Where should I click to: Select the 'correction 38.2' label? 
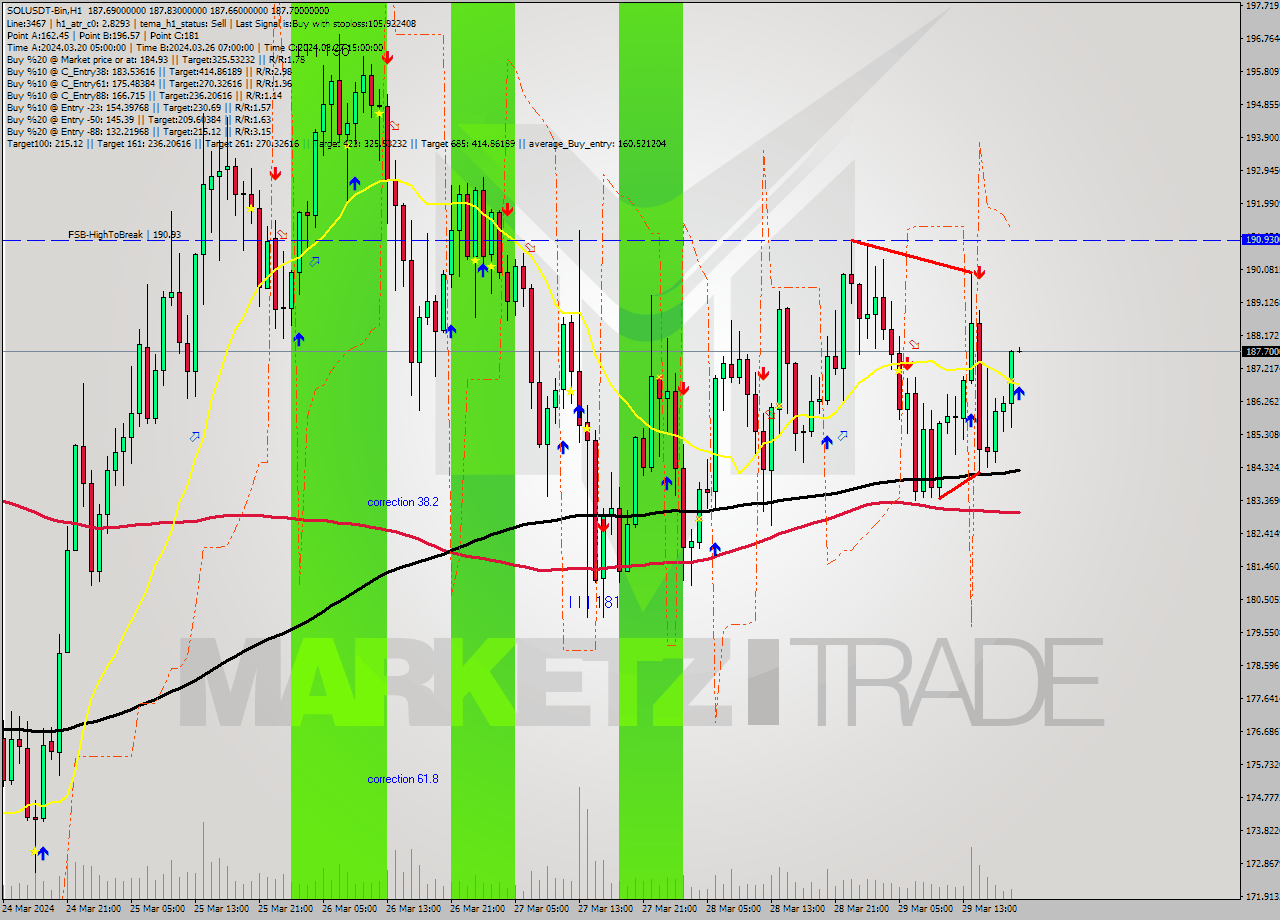(x=402, y=502)
